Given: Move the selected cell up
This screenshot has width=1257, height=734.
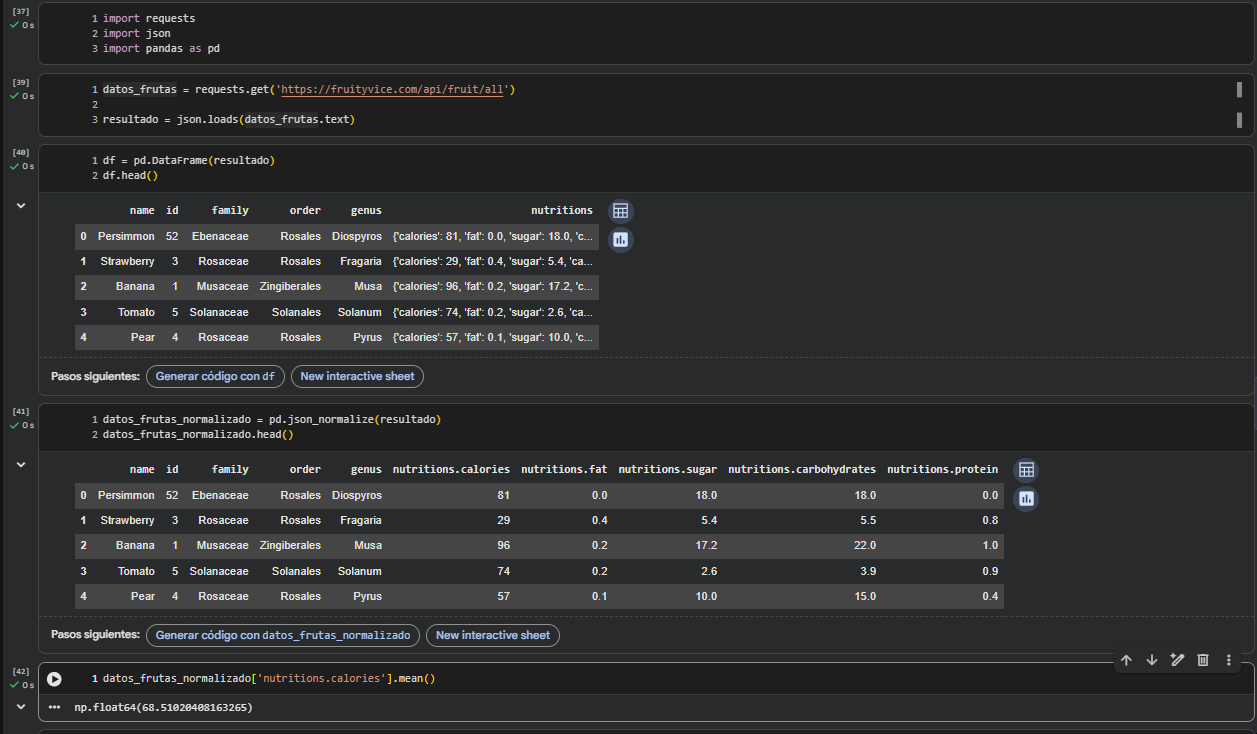Looking at the screenshot, I should [1126, 660].
